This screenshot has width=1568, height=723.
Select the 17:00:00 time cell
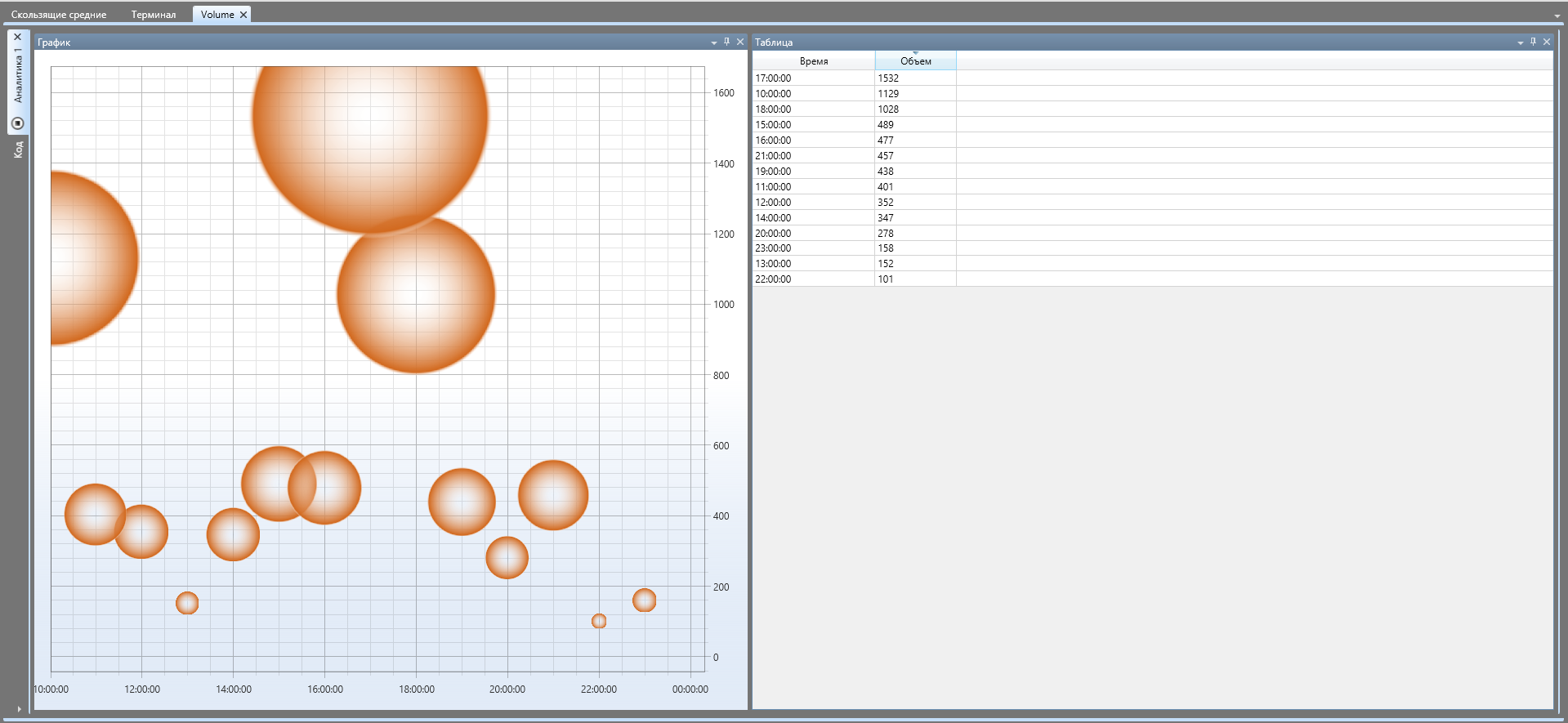pyautogui.click(x=814, y=78)
